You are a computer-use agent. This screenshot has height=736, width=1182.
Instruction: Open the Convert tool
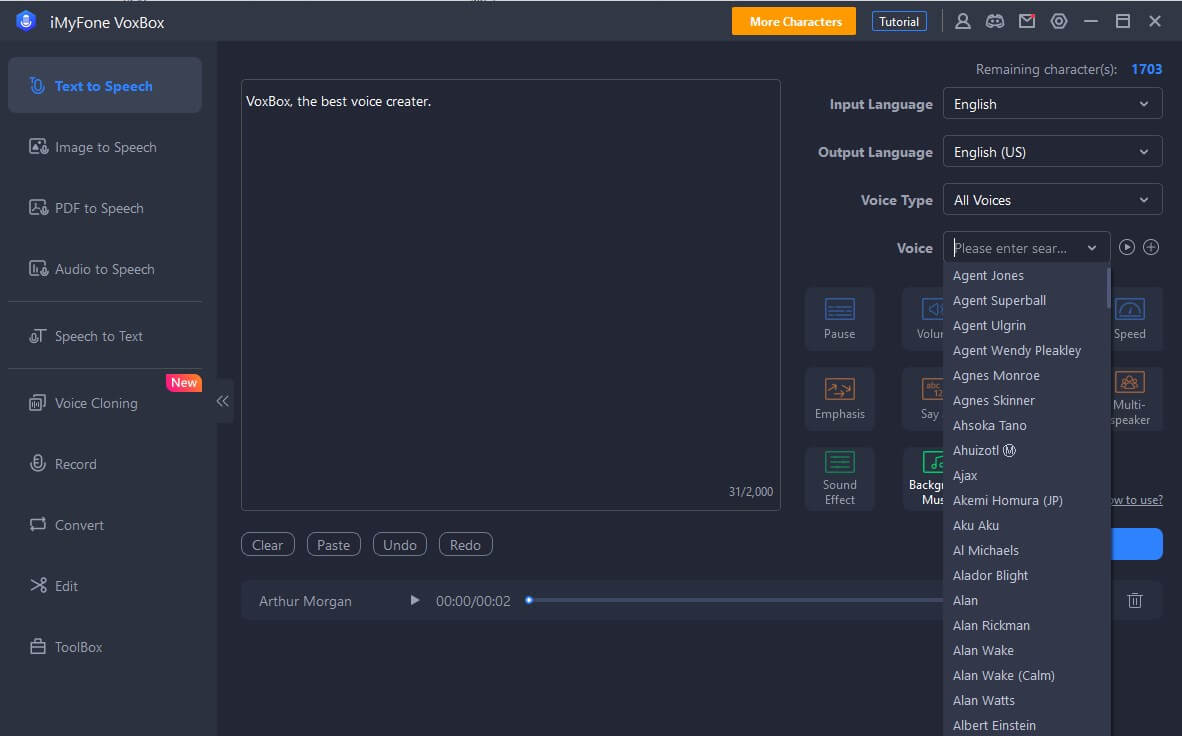tap(105, 525)
